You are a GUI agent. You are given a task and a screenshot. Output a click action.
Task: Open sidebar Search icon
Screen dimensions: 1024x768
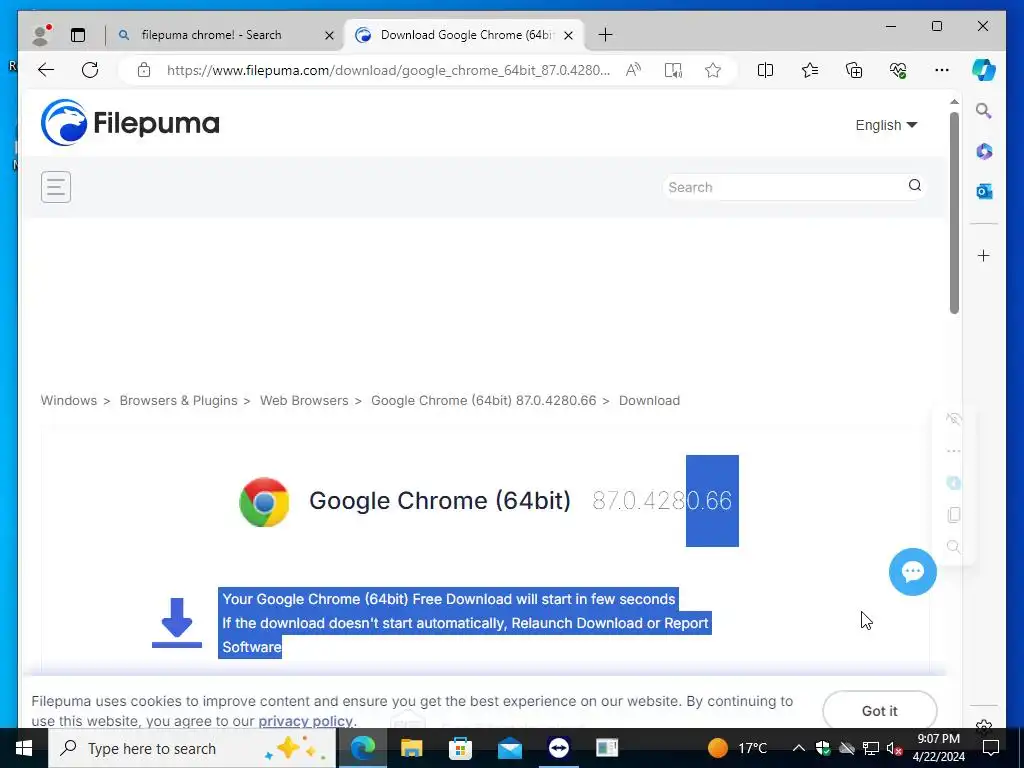(984, 111)
